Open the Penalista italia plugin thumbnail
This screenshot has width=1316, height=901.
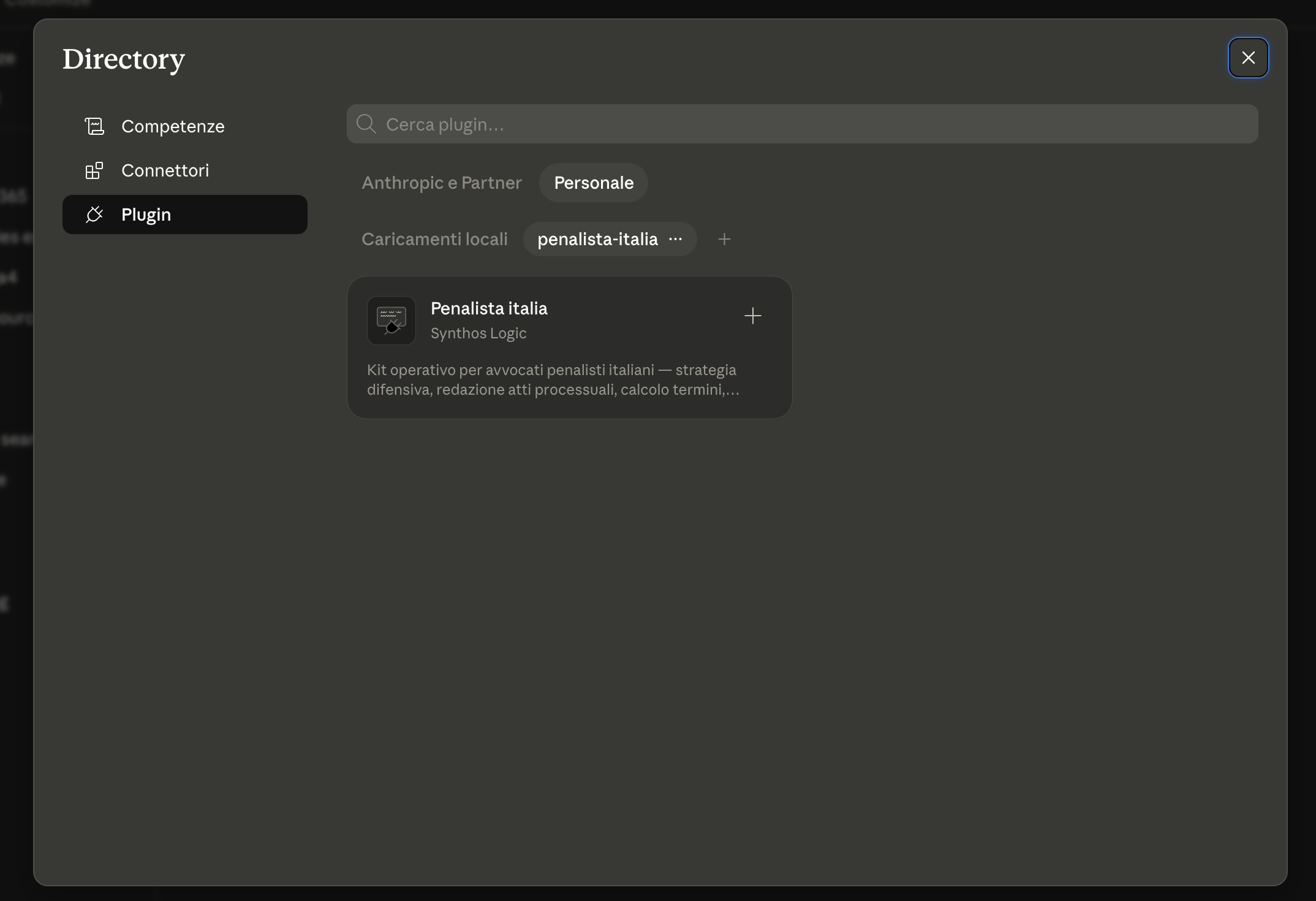pos(391,321)
